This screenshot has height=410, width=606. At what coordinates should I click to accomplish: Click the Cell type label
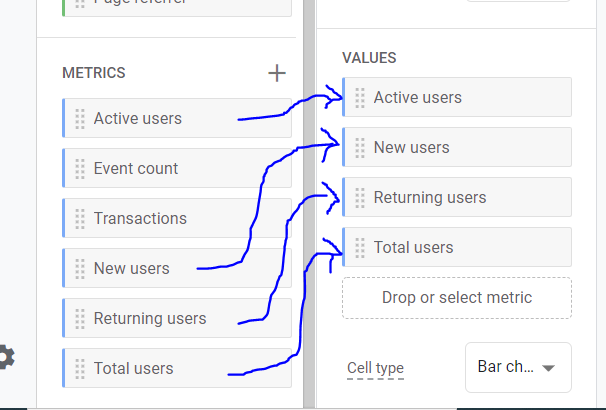[375, 368]
